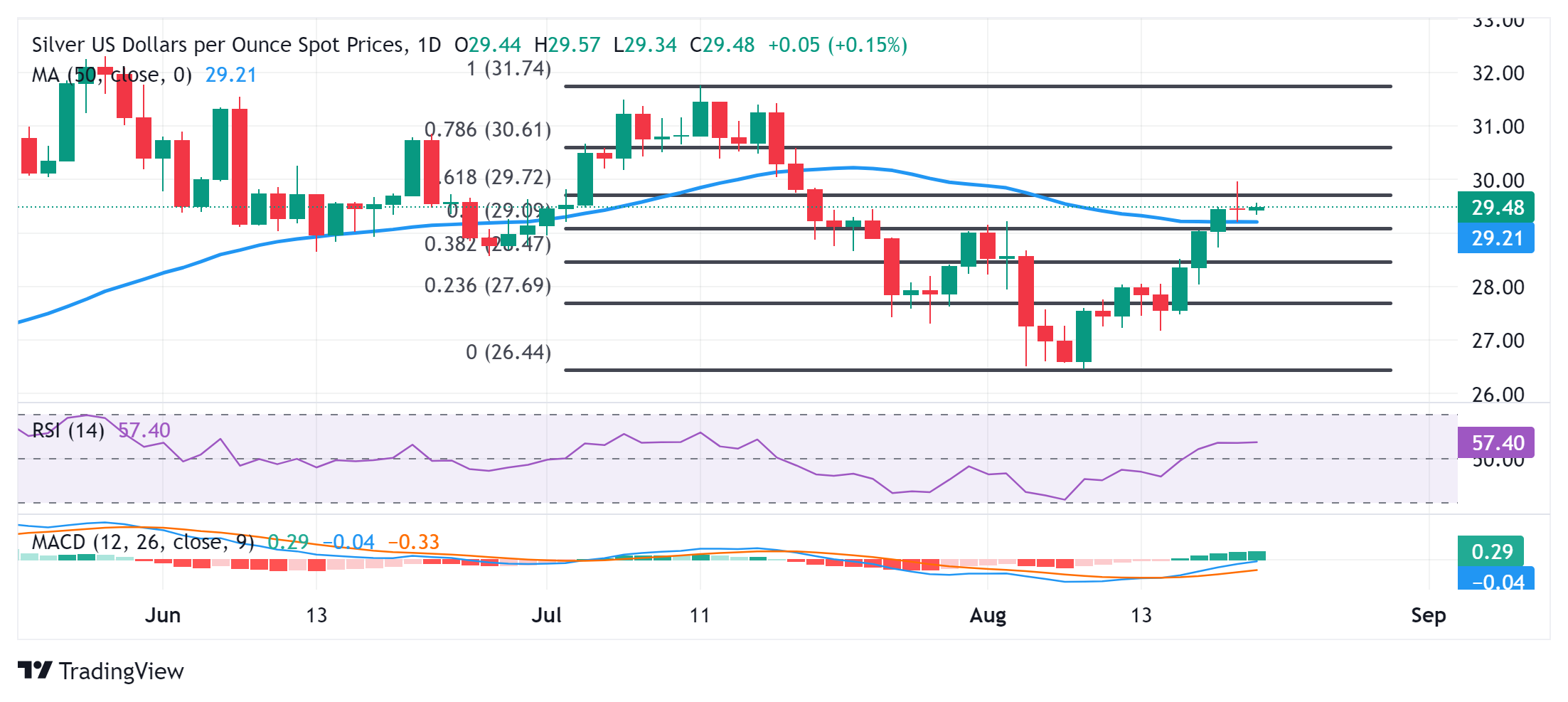The height and width of the screenshot is (702, 1568).
Task: Click the TradingView logo icon
Action: (x=35, y=670)
